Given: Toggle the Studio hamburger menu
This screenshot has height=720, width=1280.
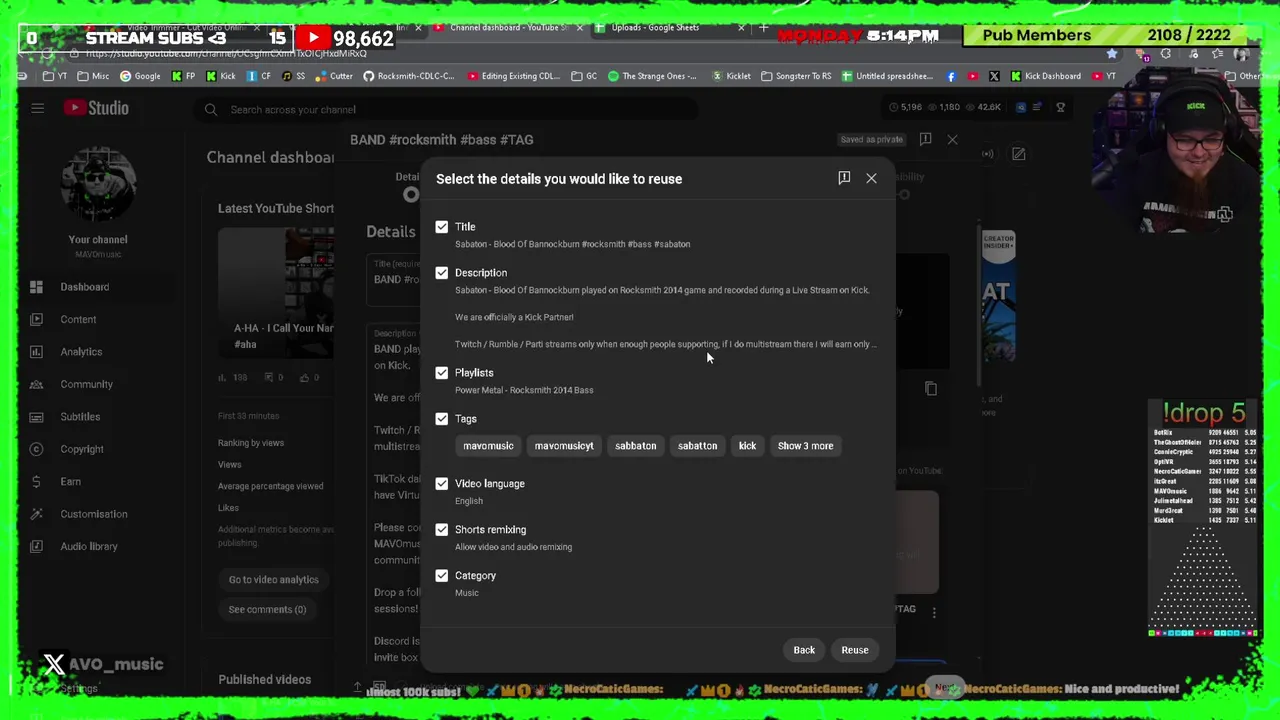Looking at the screenshot, I should (37, 108).
